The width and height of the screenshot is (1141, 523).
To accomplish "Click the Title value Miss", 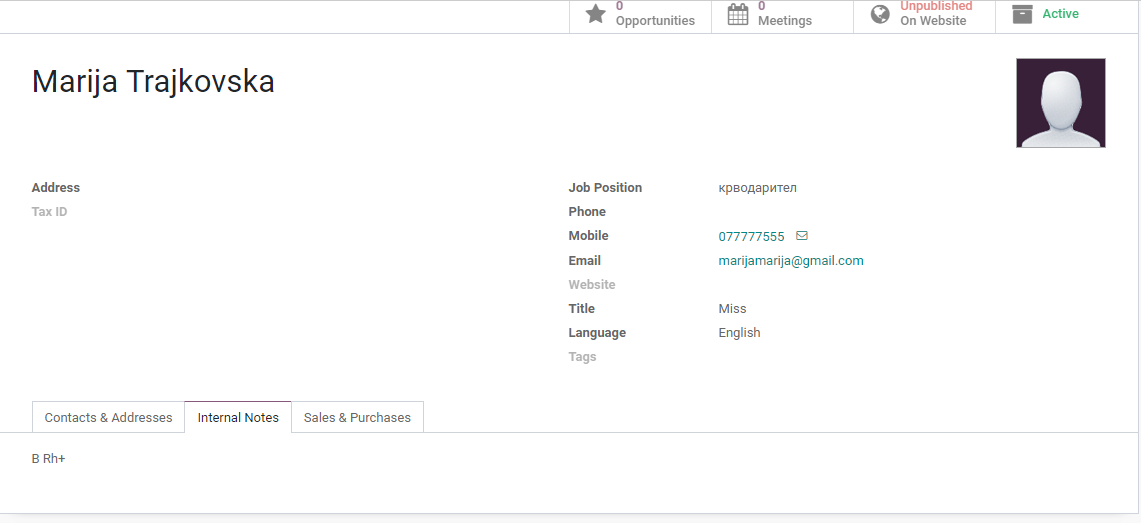I will point(732,309).
